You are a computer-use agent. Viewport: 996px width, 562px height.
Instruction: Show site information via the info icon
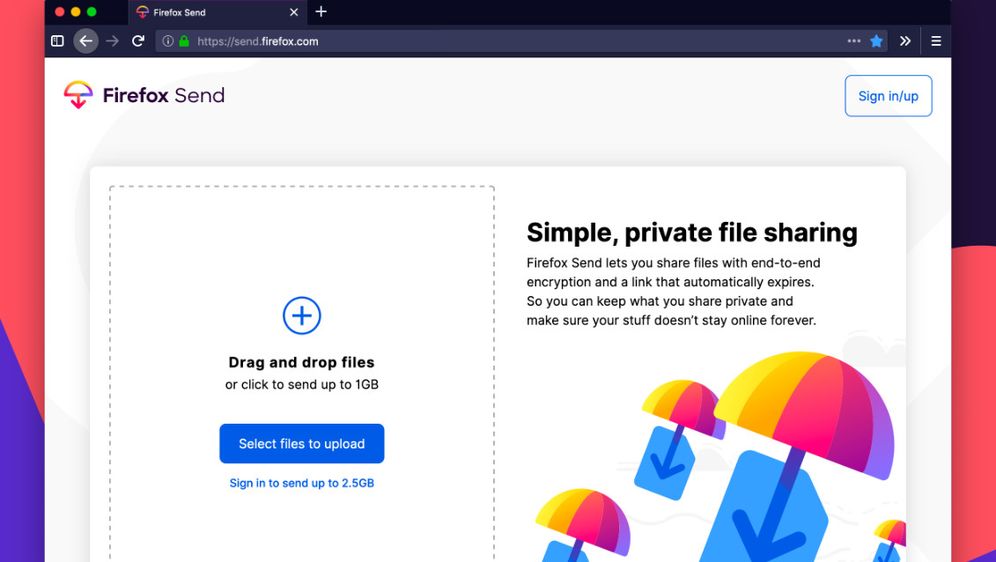[x=168, y=41]
